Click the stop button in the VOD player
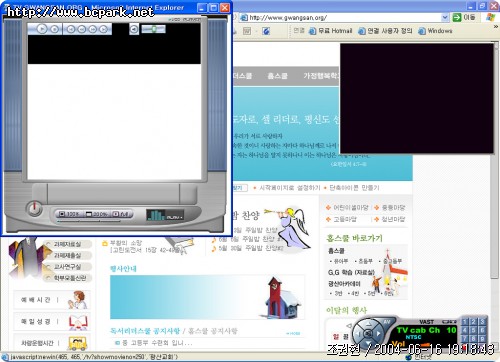Viewport: 500px width, 362px height. [55, 29]
